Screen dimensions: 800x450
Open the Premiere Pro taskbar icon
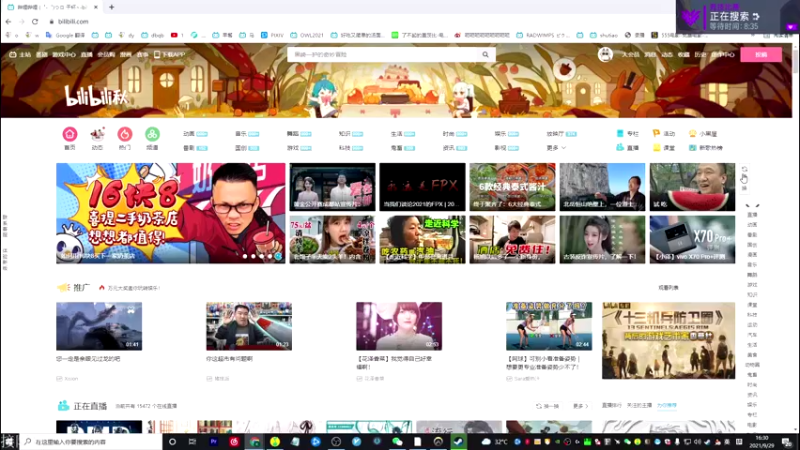[213, 442]
